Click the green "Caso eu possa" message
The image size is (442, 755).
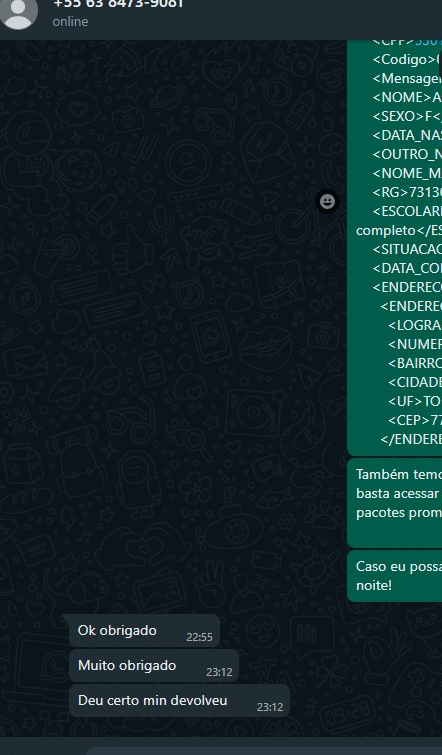click(x=395, y=576)
